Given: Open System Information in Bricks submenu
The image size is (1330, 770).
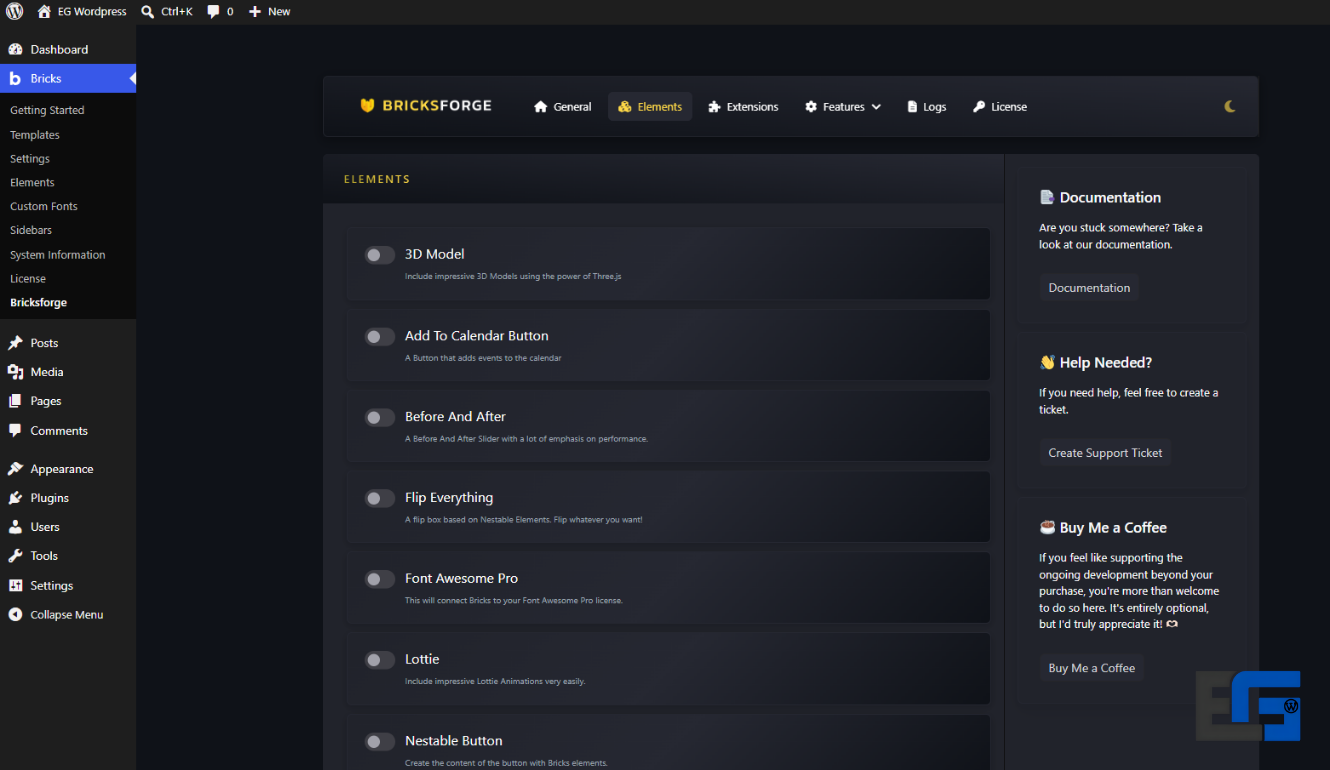Looking at the screenshot, I should [57, 255].
